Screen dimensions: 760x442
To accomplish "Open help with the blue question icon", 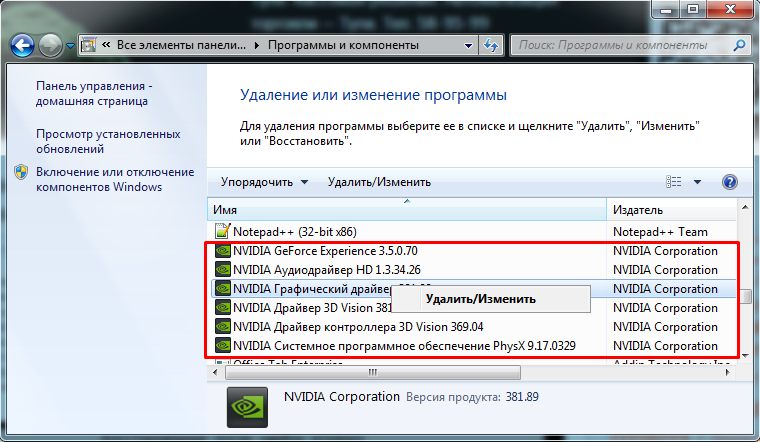I will (729, 182).
